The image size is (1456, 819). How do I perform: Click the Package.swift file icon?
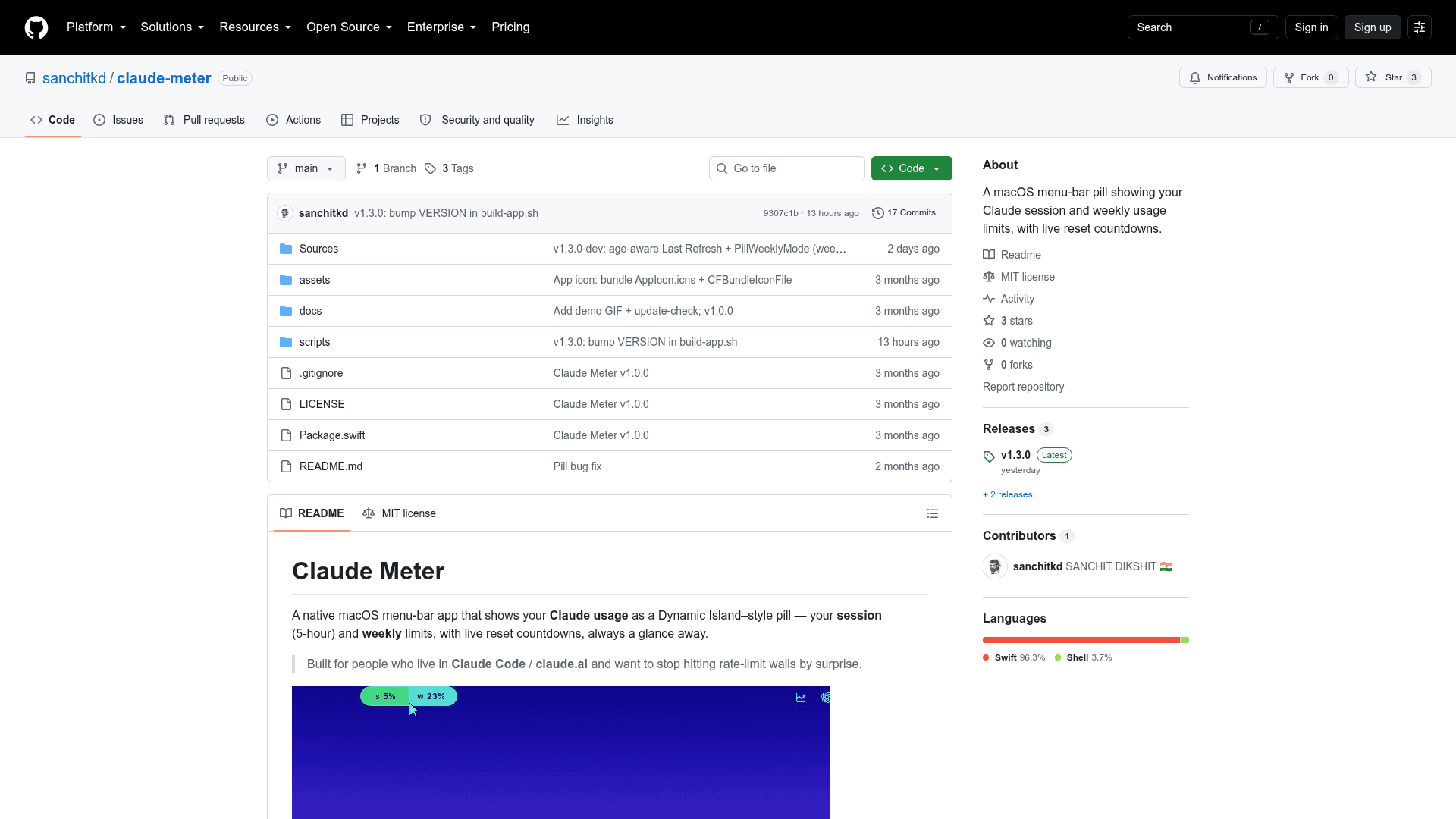(x=286, y=435)
